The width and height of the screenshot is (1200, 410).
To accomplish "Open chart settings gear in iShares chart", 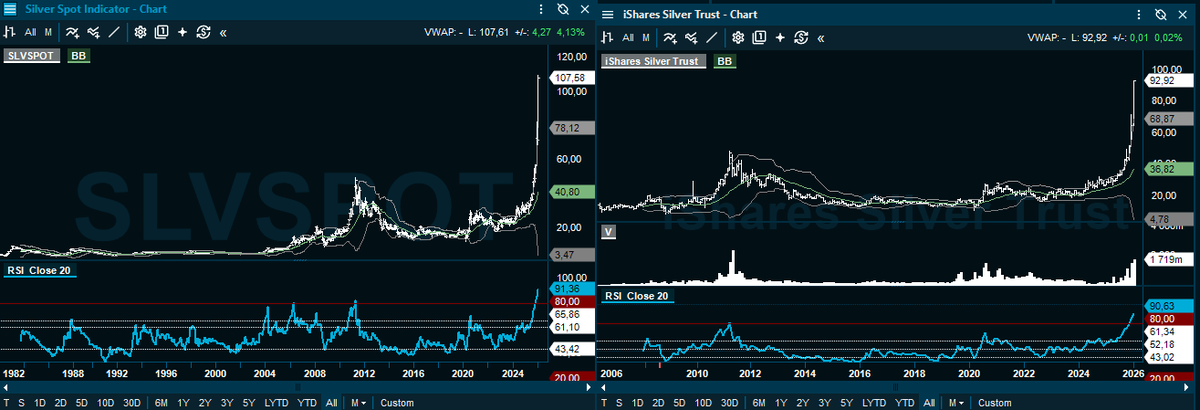I will (x=738, y=38).
